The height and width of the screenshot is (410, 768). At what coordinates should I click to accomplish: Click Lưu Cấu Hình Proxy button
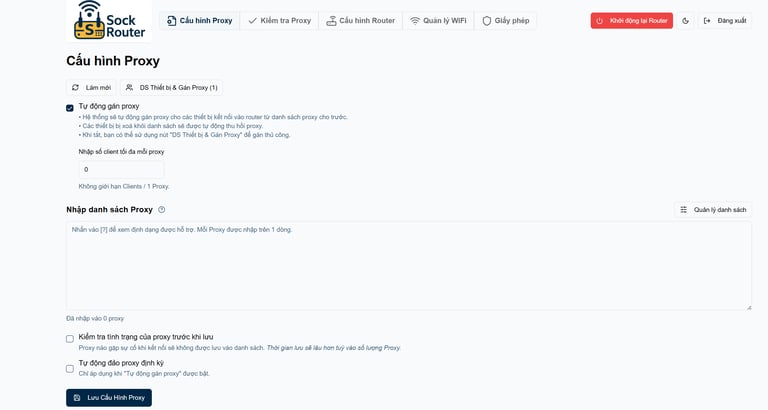(x=109, y=397)
